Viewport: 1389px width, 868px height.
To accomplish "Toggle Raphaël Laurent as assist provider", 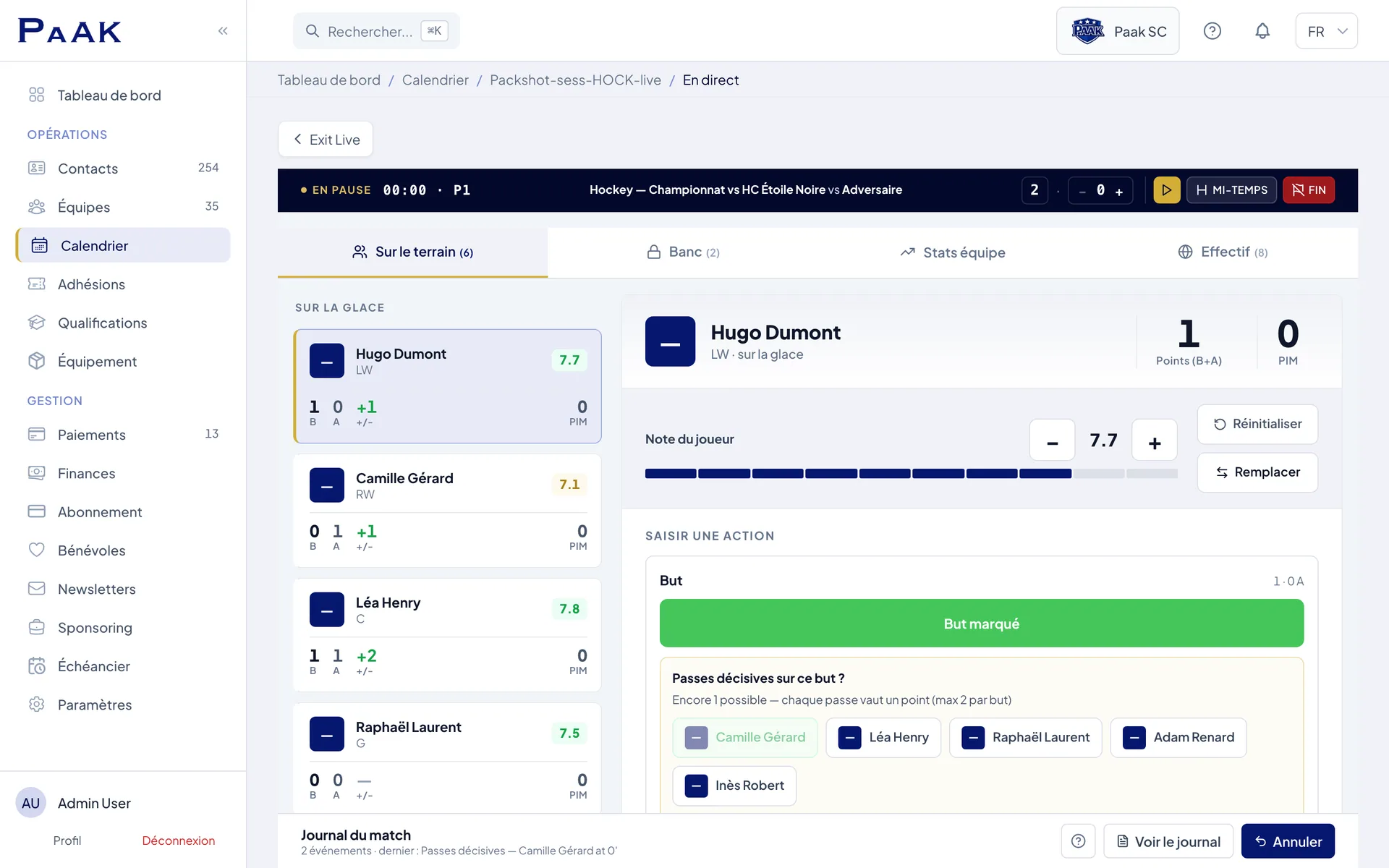I will click(x=1026, y=738).
